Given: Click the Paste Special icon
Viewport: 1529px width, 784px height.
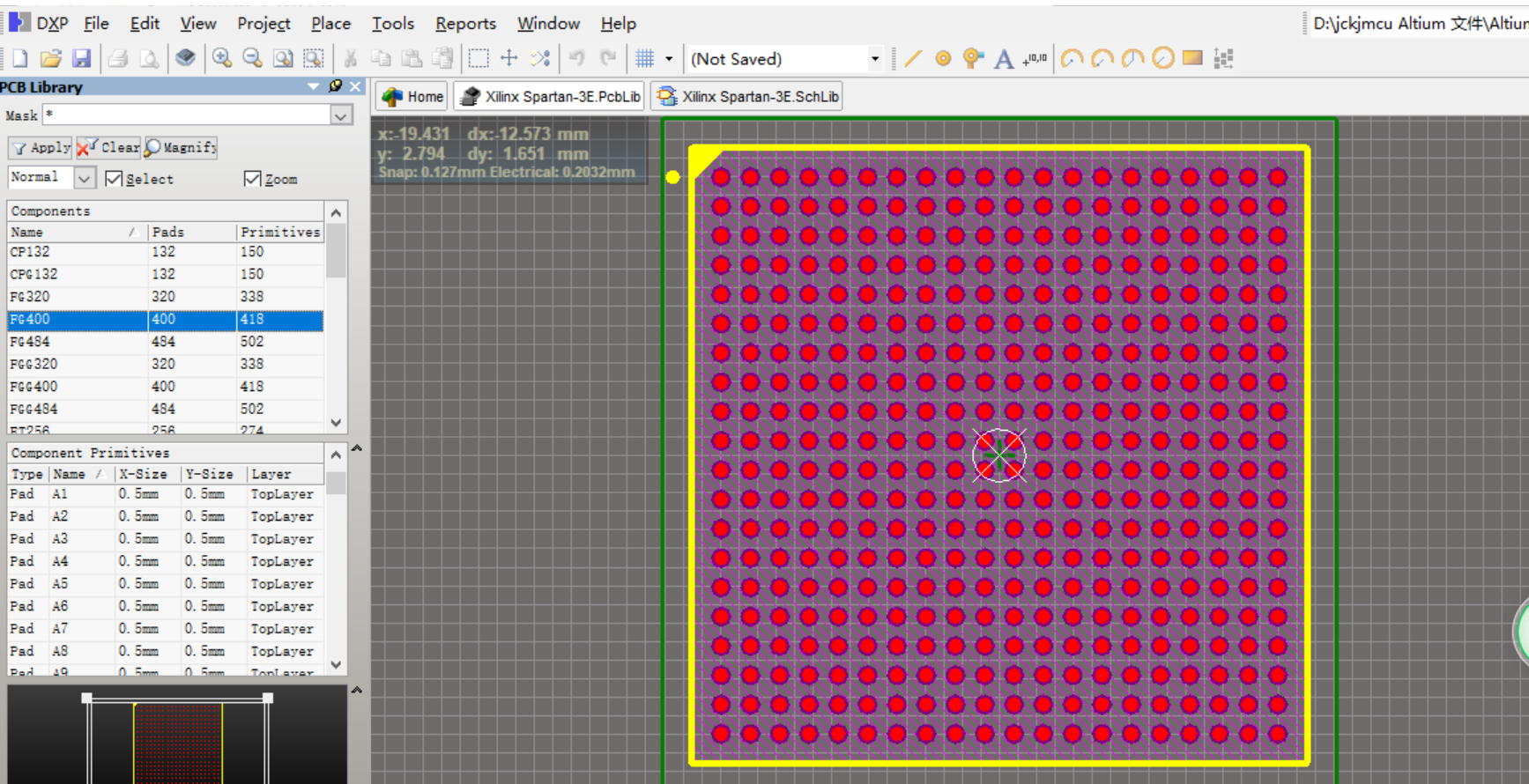Looking at the screenshot, I should tap(442, 59).
